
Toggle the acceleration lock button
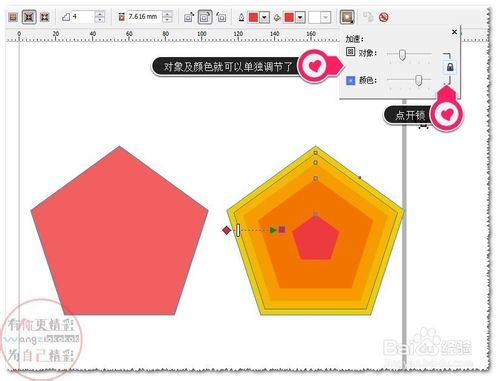point(450,67)
